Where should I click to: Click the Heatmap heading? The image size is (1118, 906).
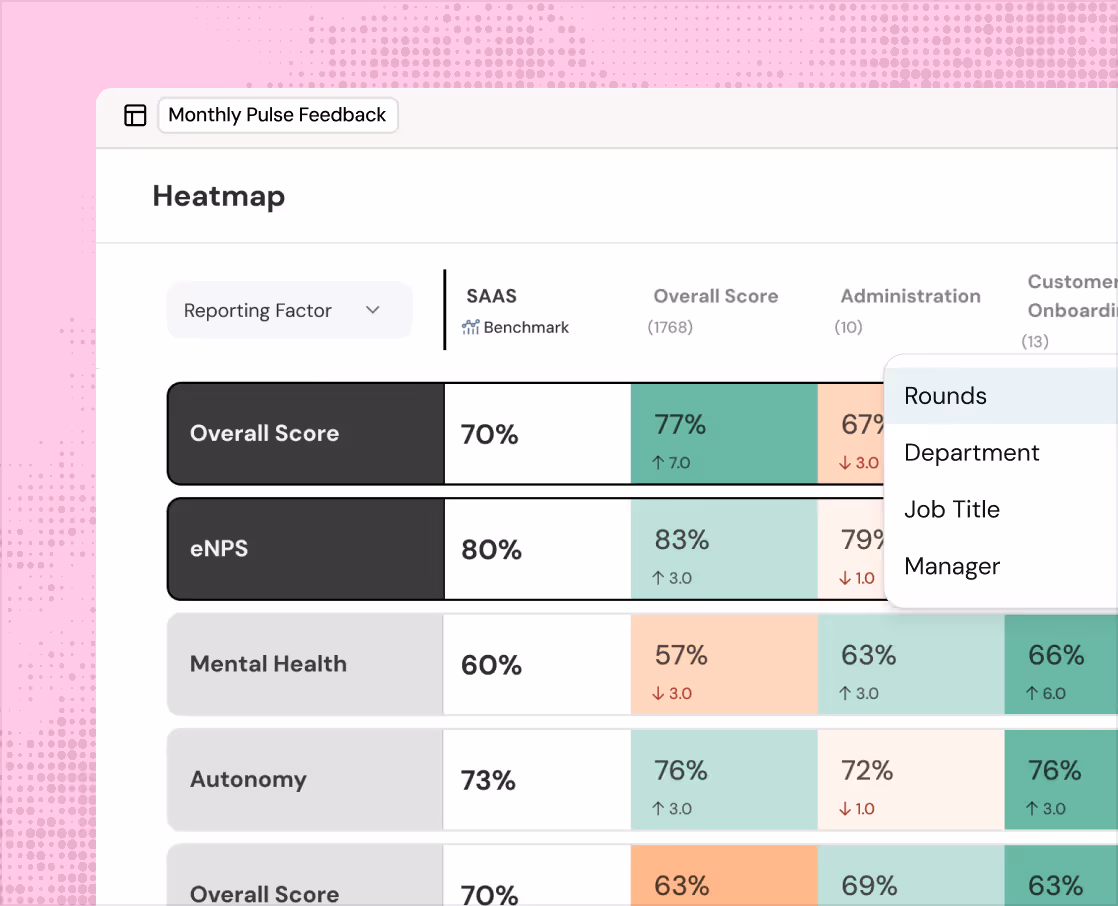click(219, 197)
